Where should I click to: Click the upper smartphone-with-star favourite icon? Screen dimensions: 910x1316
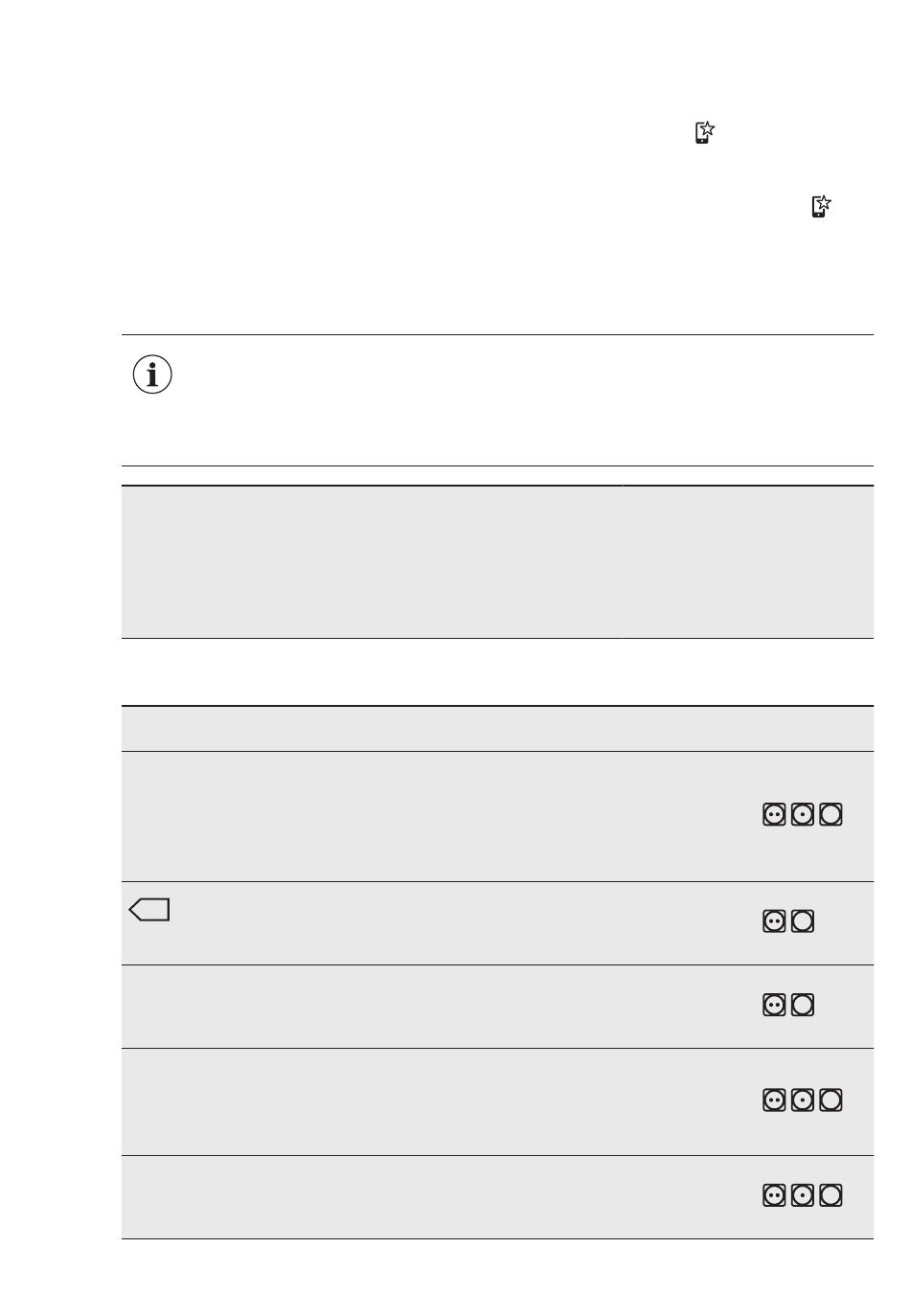[x=704, y=132]
